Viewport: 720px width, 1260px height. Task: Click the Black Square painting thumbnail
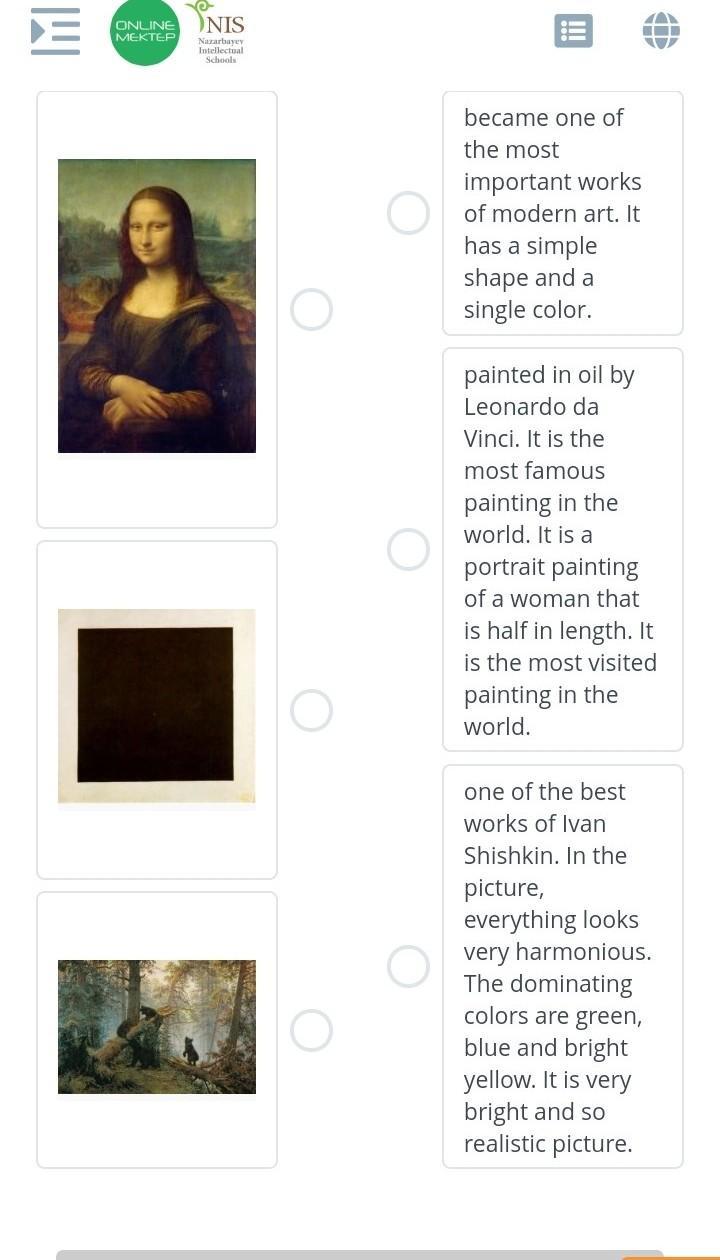click(157, 706)
